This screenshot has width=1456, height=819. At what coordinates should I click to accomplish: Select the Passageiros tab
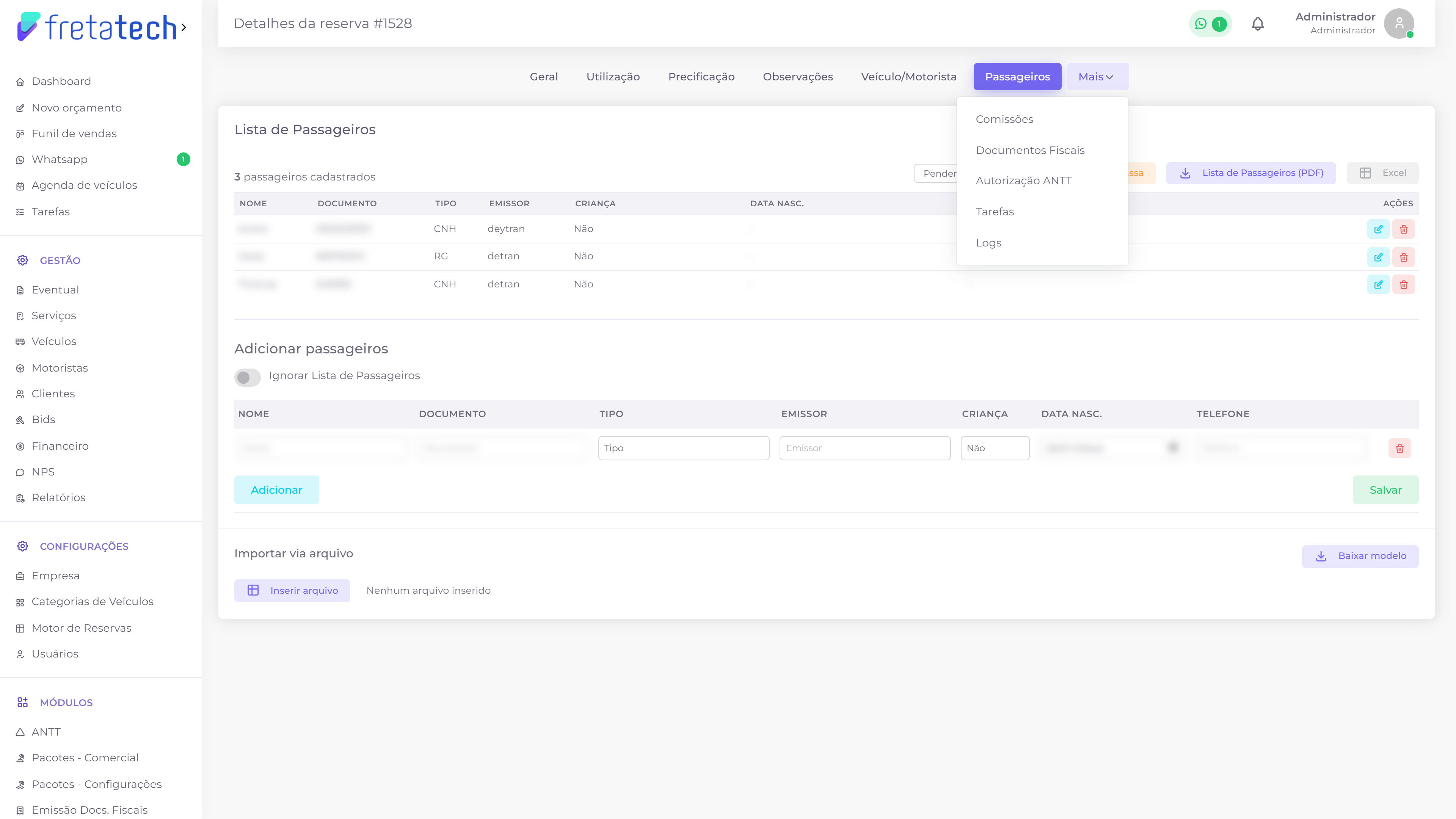click(1017, 76)
